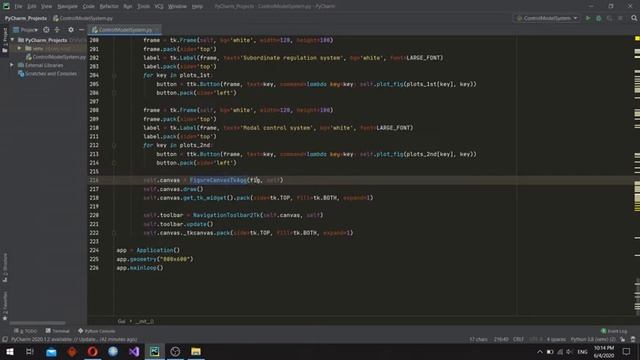Screen dimensions: 640x360
Task: Open the Run menu
Action: (x=128, y=6)
